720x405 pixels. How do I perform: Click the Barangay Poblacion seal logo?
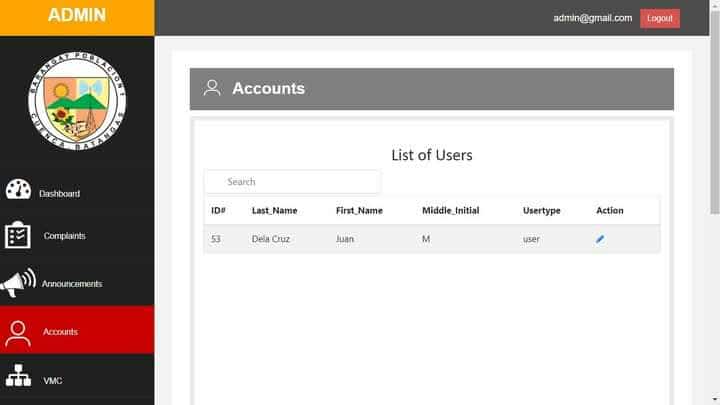point(77,102)
